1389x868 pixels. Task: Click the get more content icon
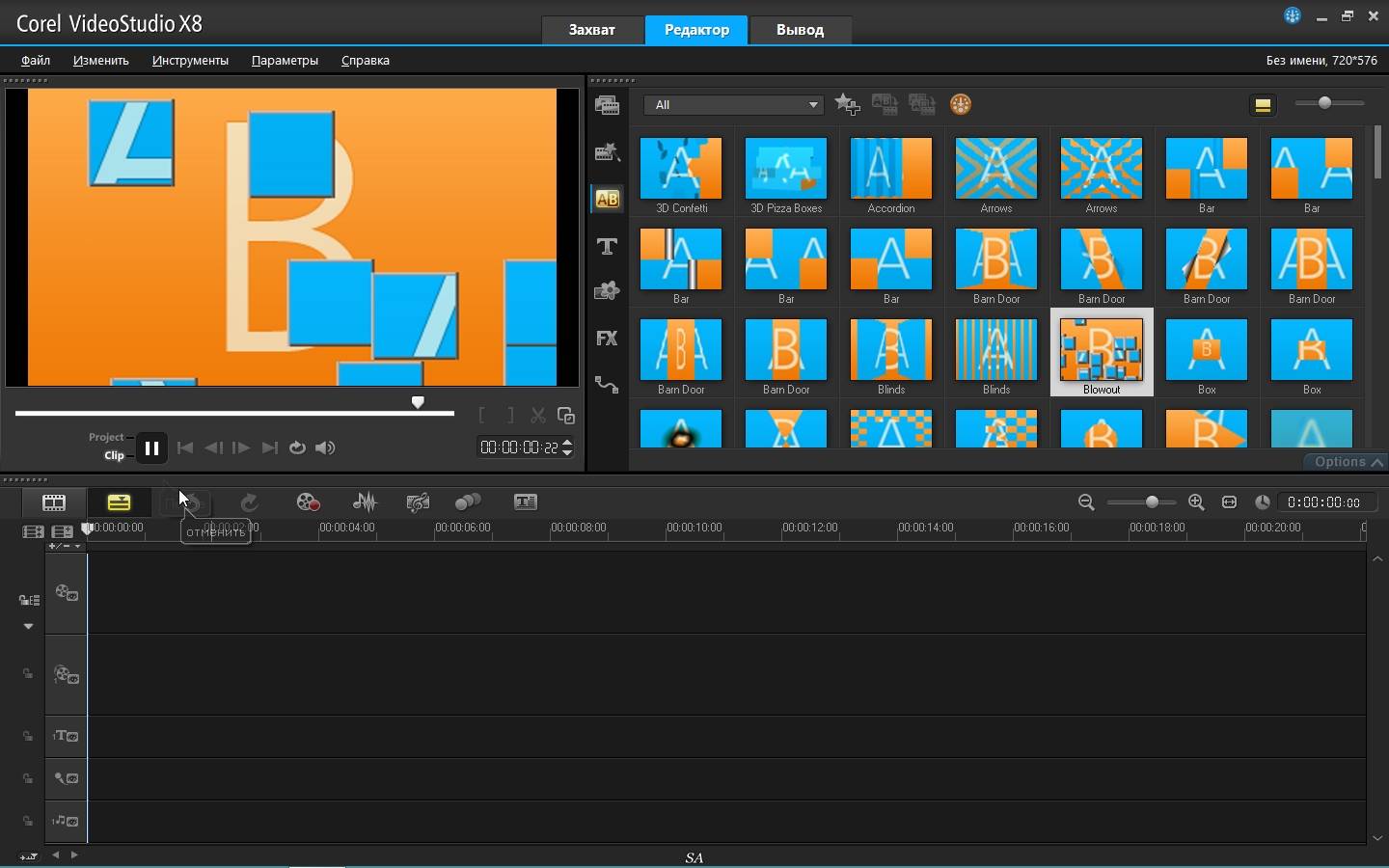[x=960, y=104]
